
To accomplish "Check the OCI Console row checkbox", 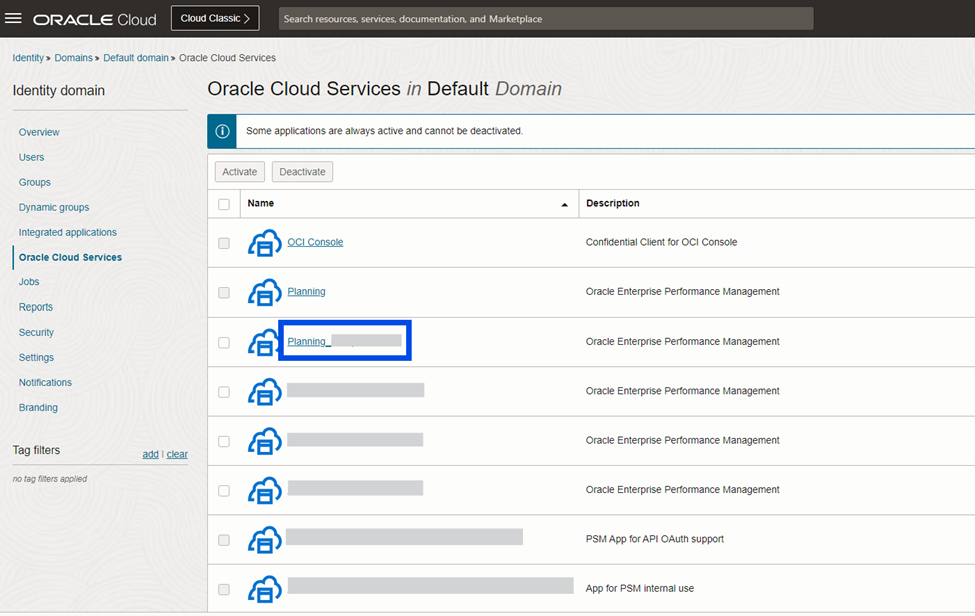I will (224, 243).
